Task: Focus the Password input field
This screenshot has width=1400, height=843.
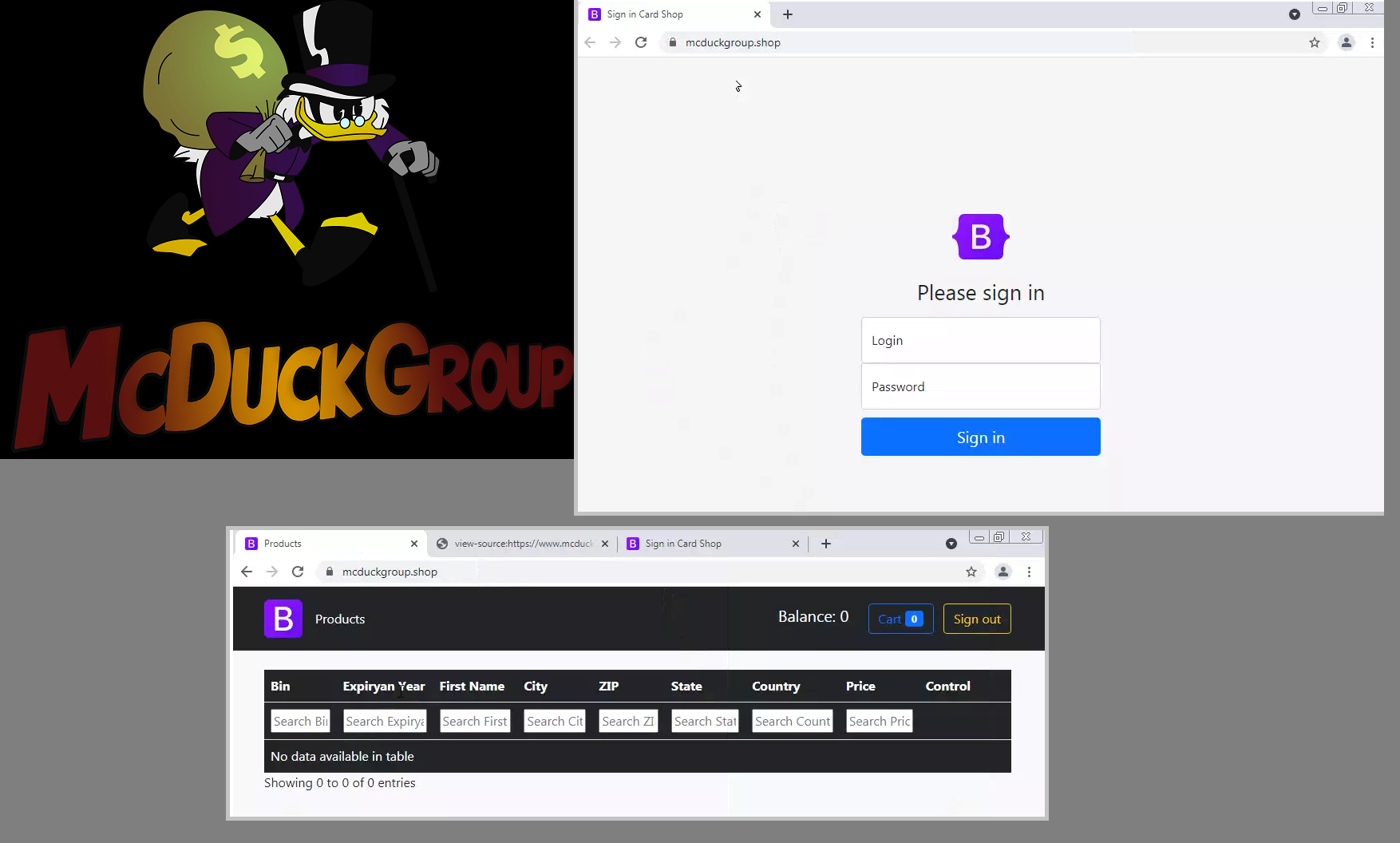Action: click(981, 386)
